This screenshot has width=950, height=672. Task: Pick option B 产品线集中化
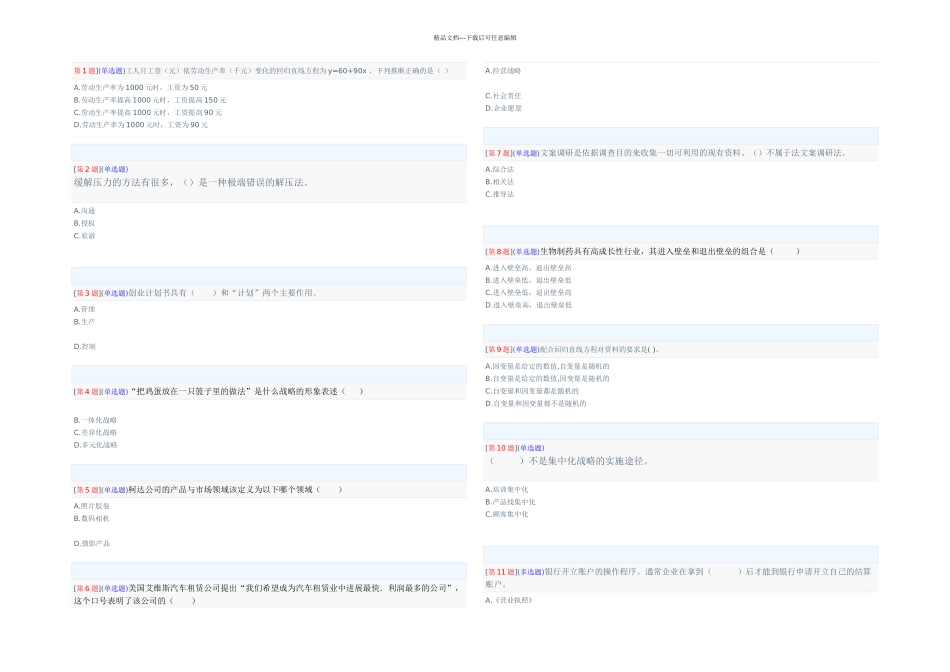(x=510, y=502)
